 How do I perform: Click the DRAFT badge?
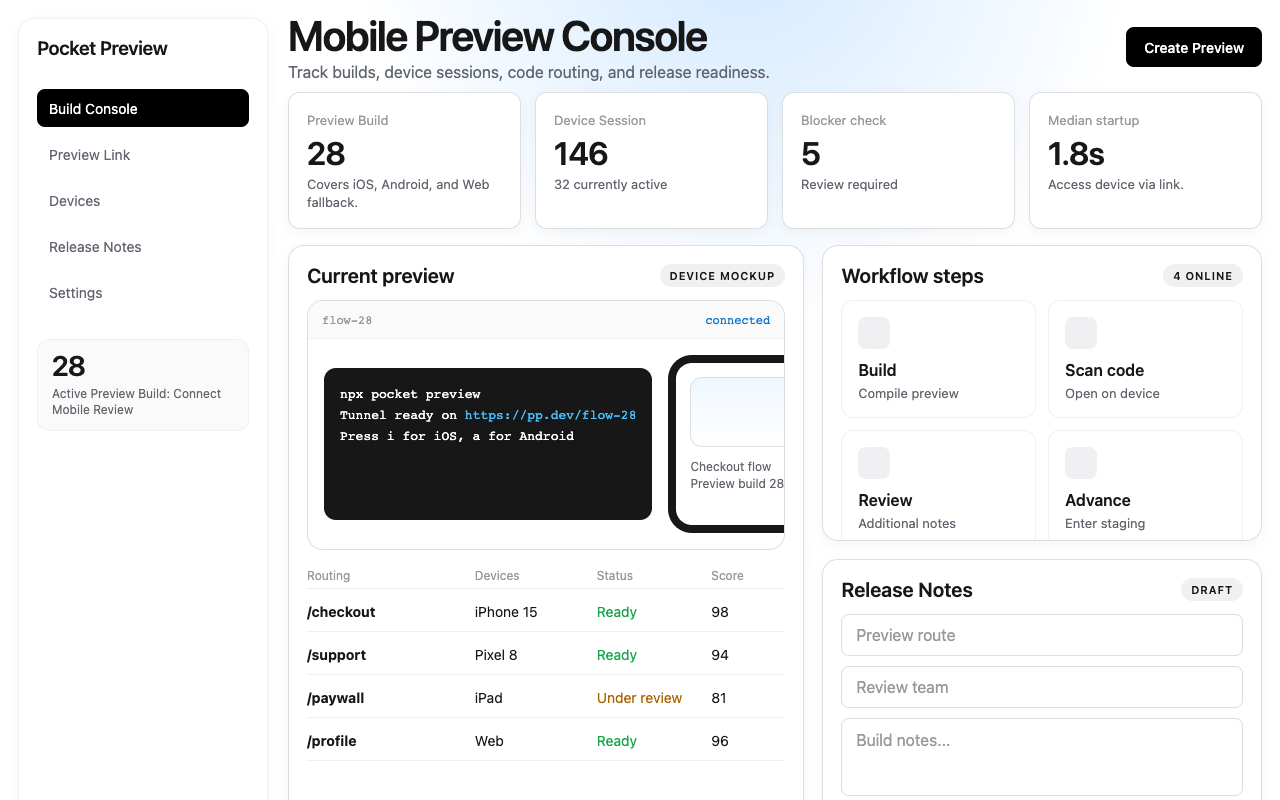click(x=1212, y=590)
